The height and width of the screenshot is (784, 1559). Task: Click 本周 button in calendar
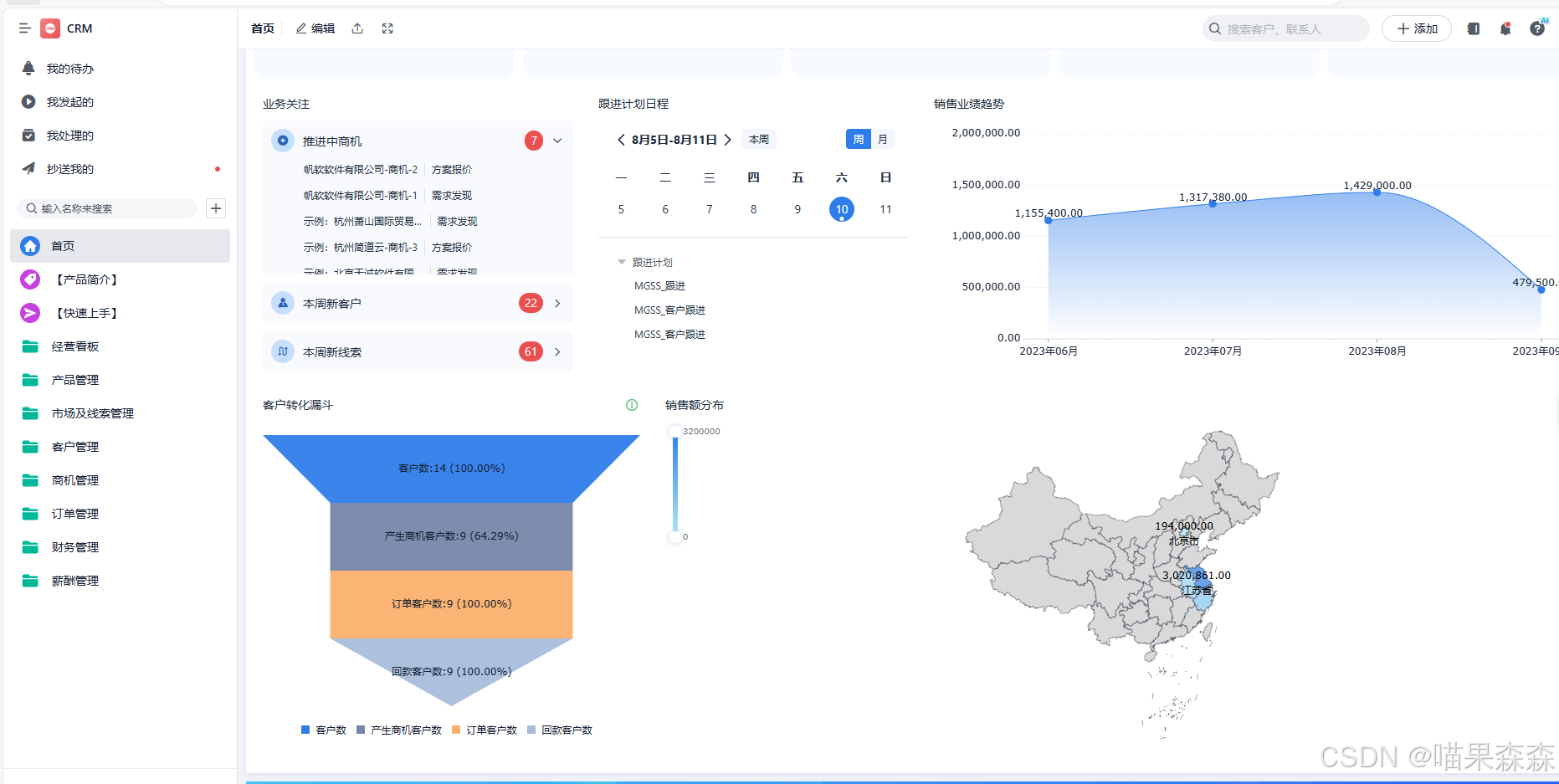click(x=759, y=140)
